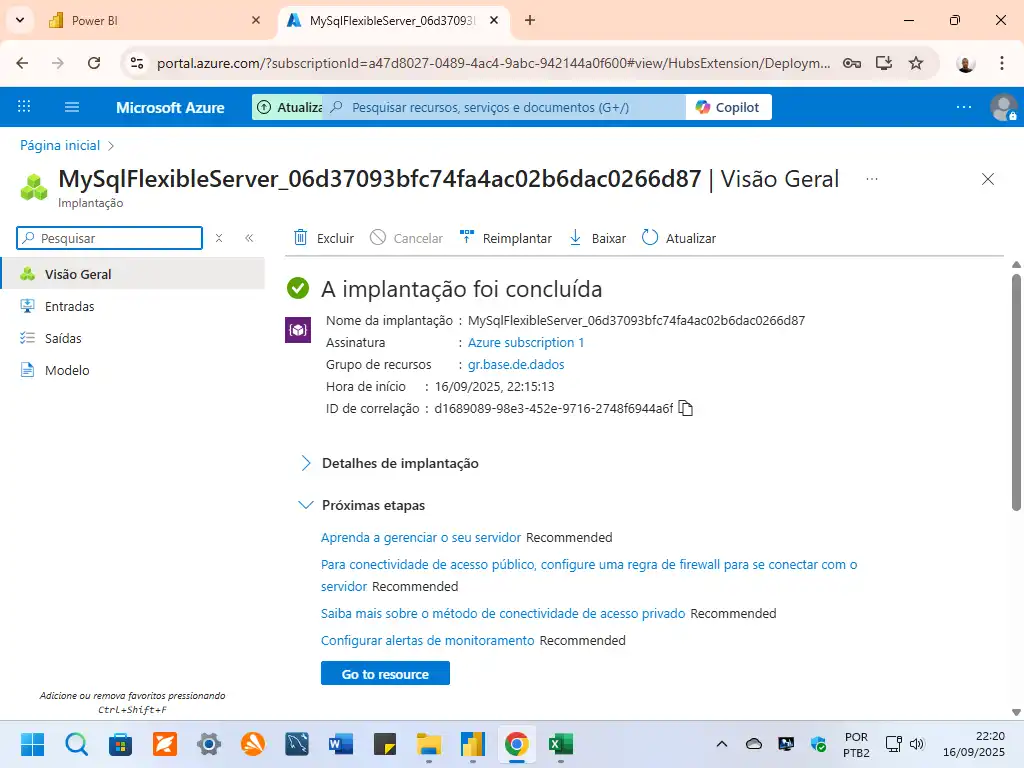Open the Azure subscription 1 link
1024x768 pixels.
526,342
